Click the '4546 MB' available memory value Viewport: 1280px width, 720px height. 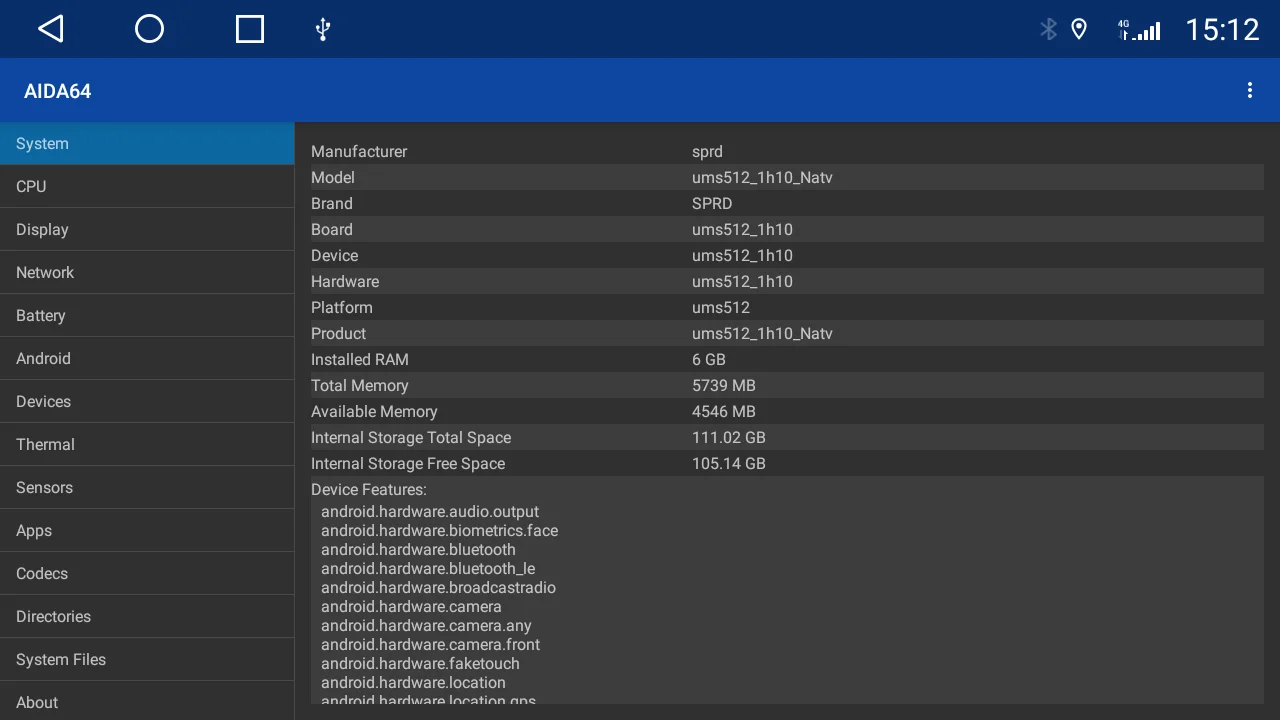pyautogui.click(x=724, y=412)
